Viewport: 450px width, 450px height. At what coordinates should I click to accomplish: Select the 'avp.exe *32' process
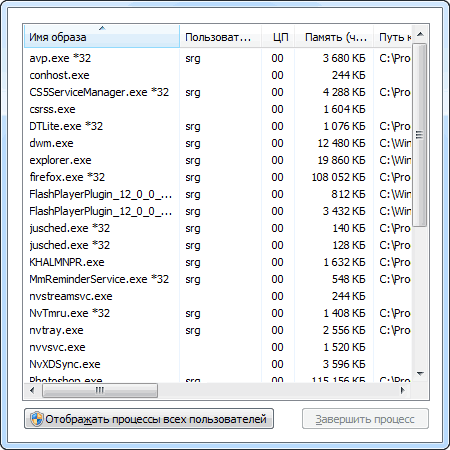point(218,58)
